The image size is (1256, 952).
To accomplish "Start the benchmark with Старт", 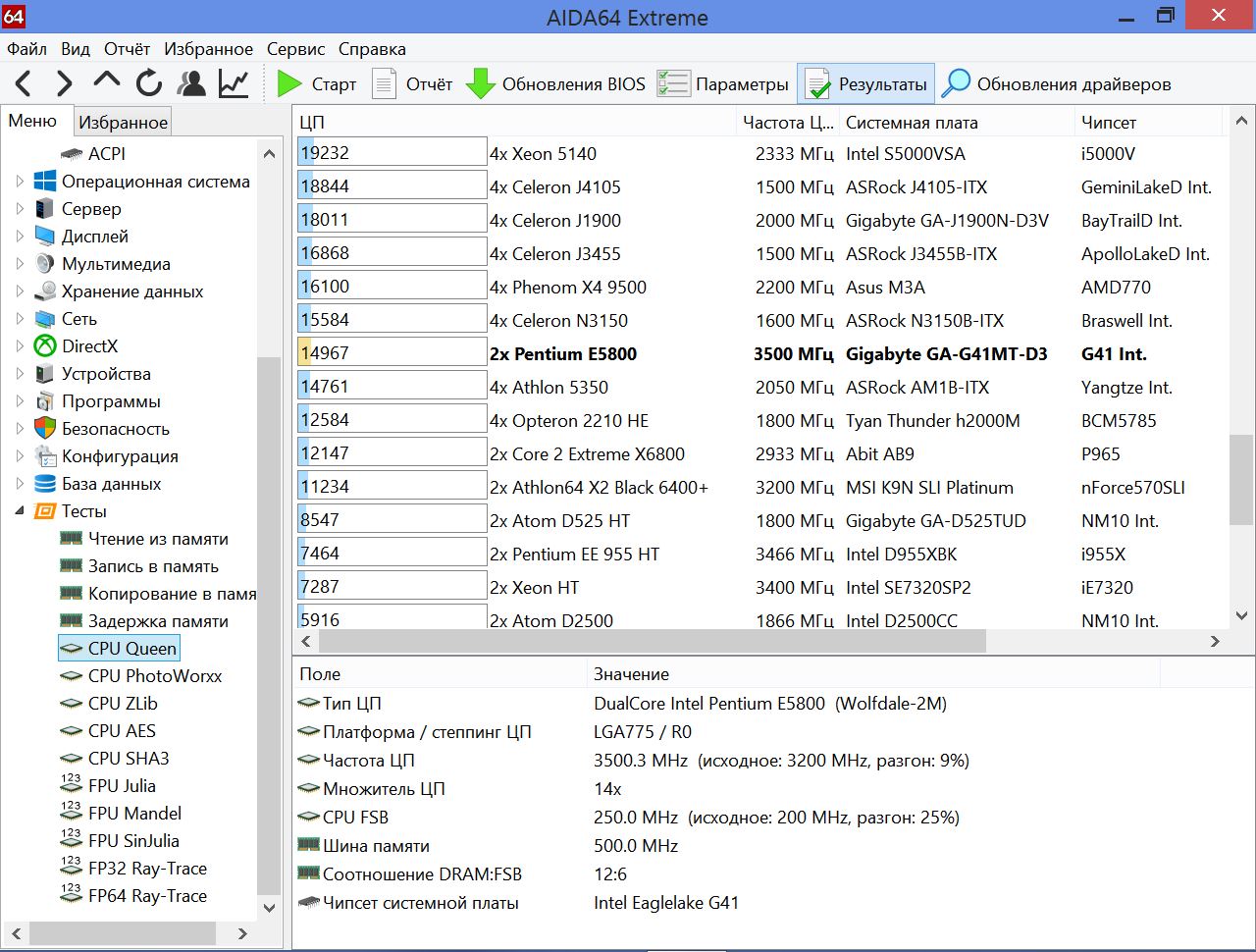I will click(316, 84).
